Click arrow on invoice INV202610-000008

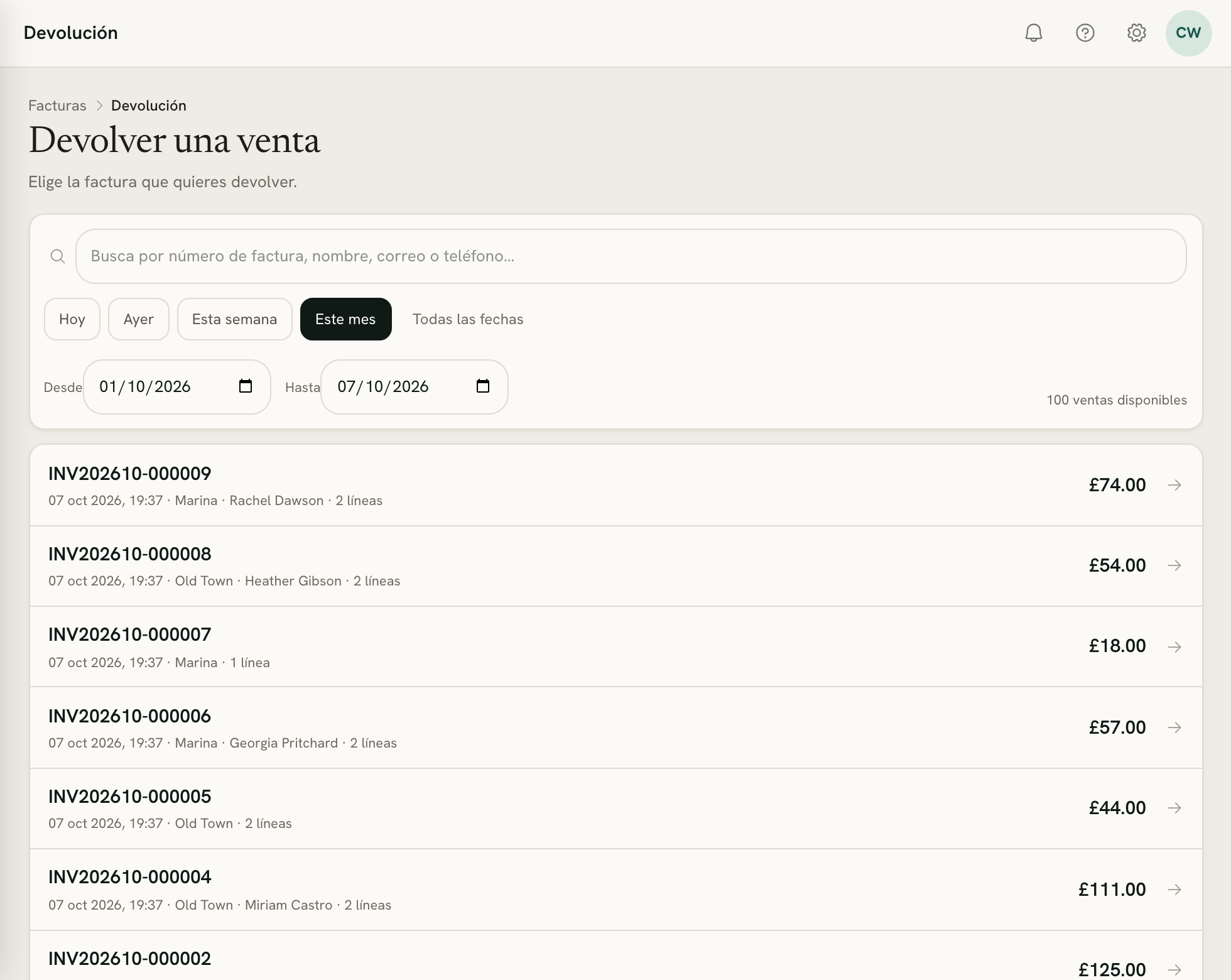(1174, 565)
